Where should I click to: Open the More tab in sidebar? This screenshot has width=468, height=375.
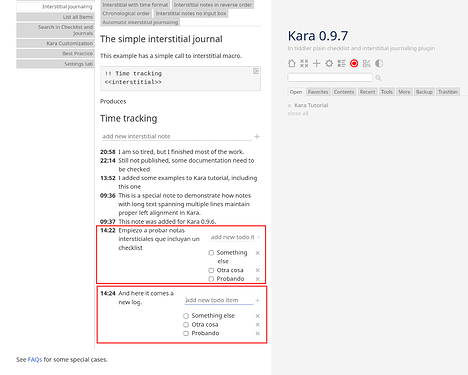pos(404,92)
